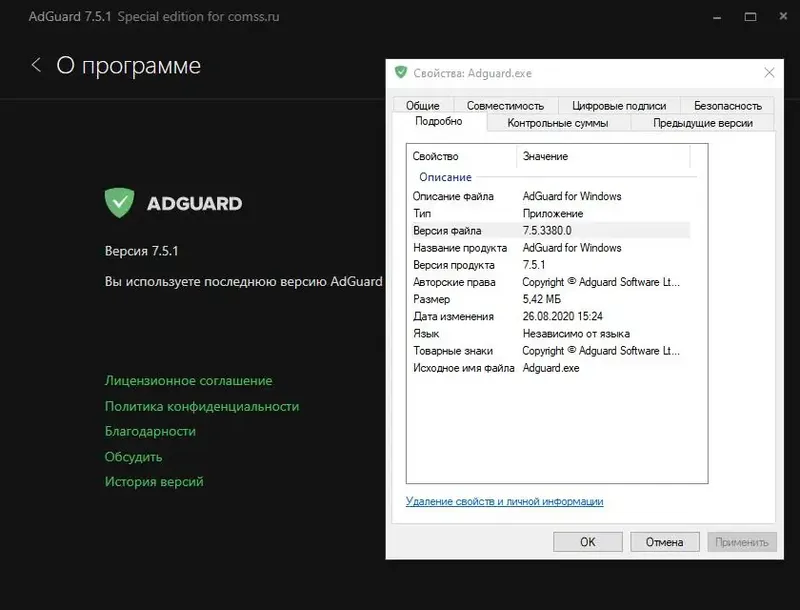This screenshot has width=800, height=610.
Task: Click the shield icon in the properties dialog title bar
Action: (x=399, y=73)
